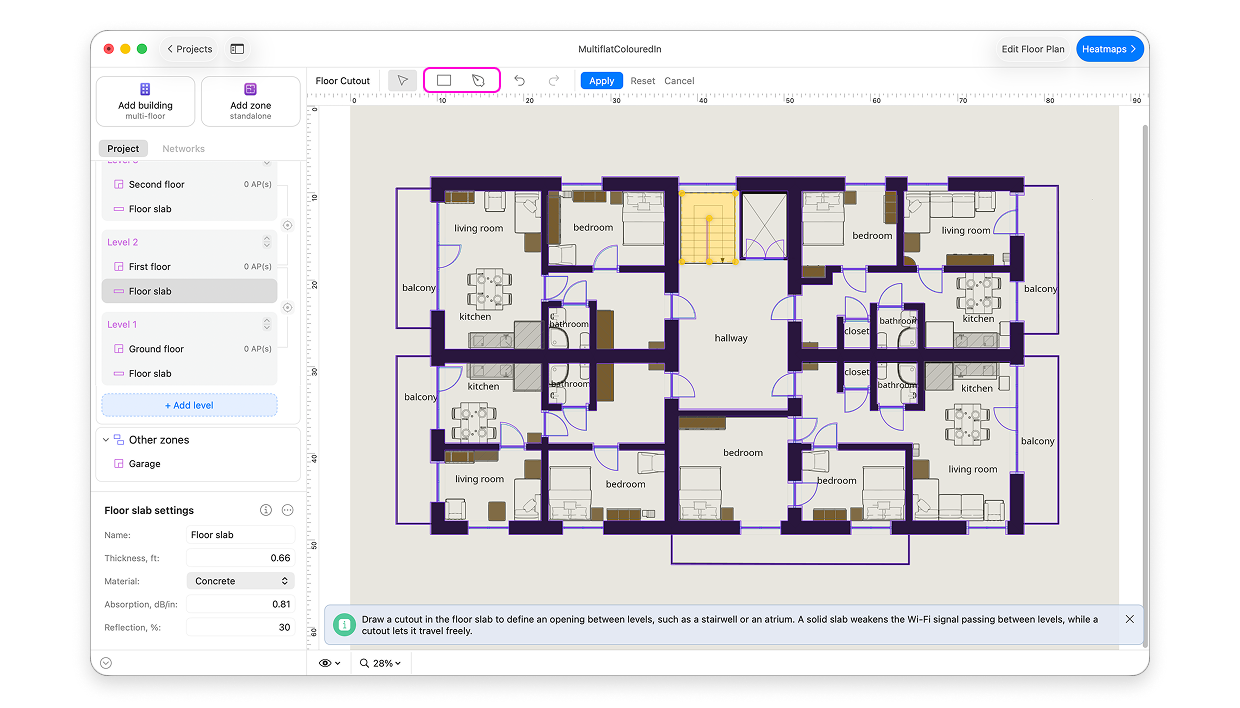This screenshot has height=708, width=1240.
Task: Select the Garage zone
Action: 189,464
